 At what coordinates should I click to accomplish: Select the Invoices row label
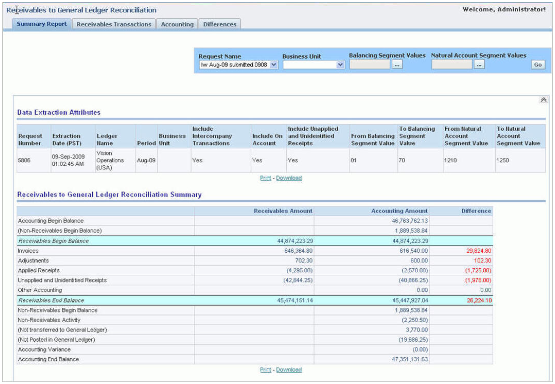[x=28, y=251]
